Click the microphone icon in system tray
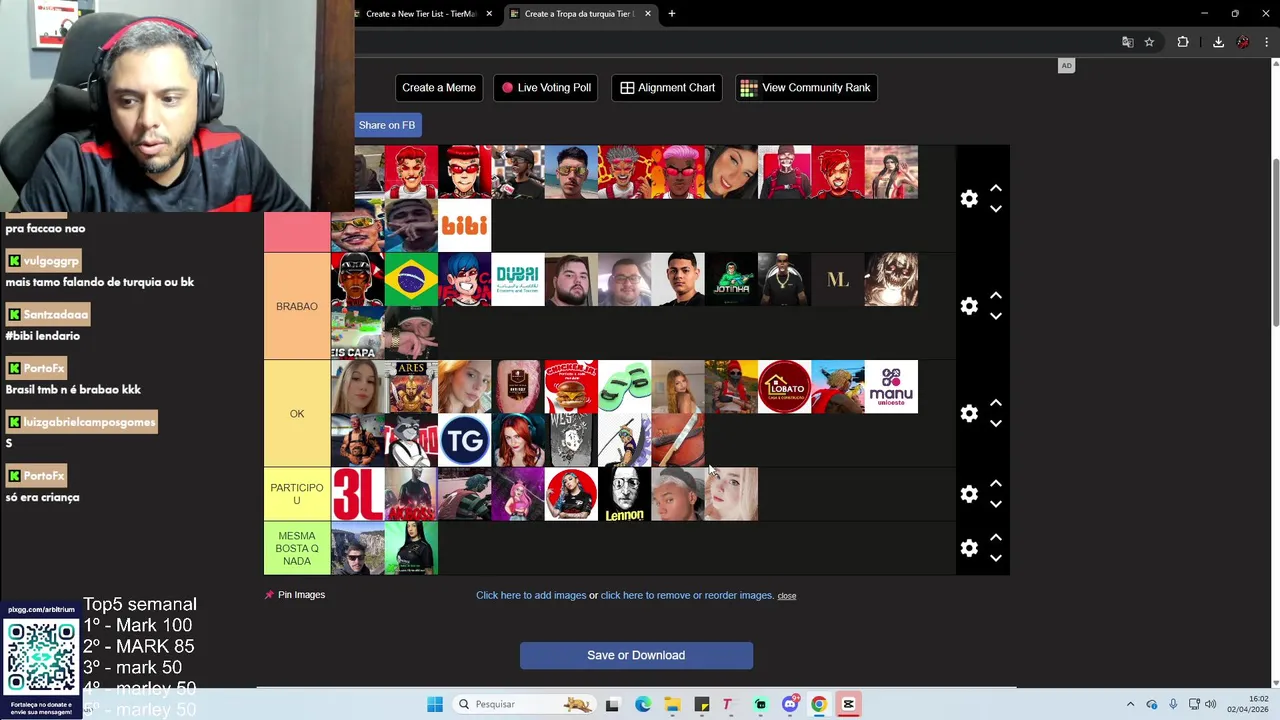The height and width of the screenshot is (720, 1280). [x=1173, y=704]
